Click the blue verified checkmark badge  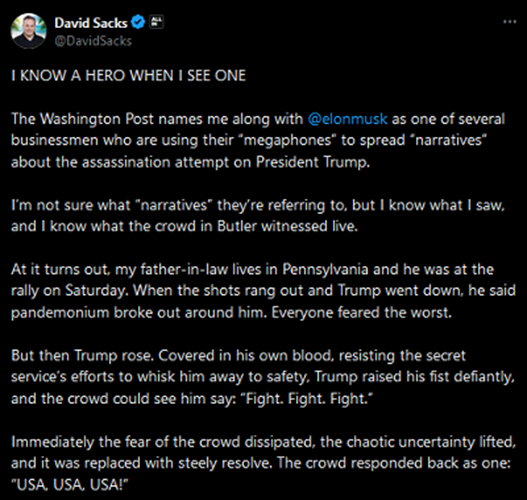click(138, 23)
